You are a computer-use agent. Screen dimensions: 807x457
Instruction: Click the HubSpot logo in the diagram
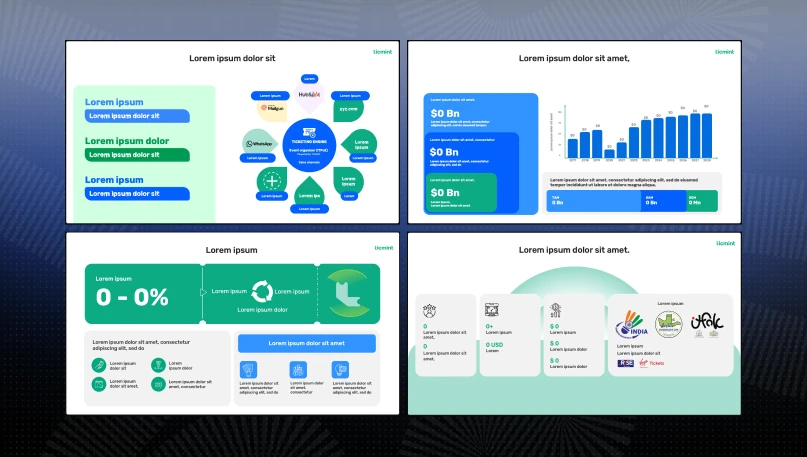(309, 95)
